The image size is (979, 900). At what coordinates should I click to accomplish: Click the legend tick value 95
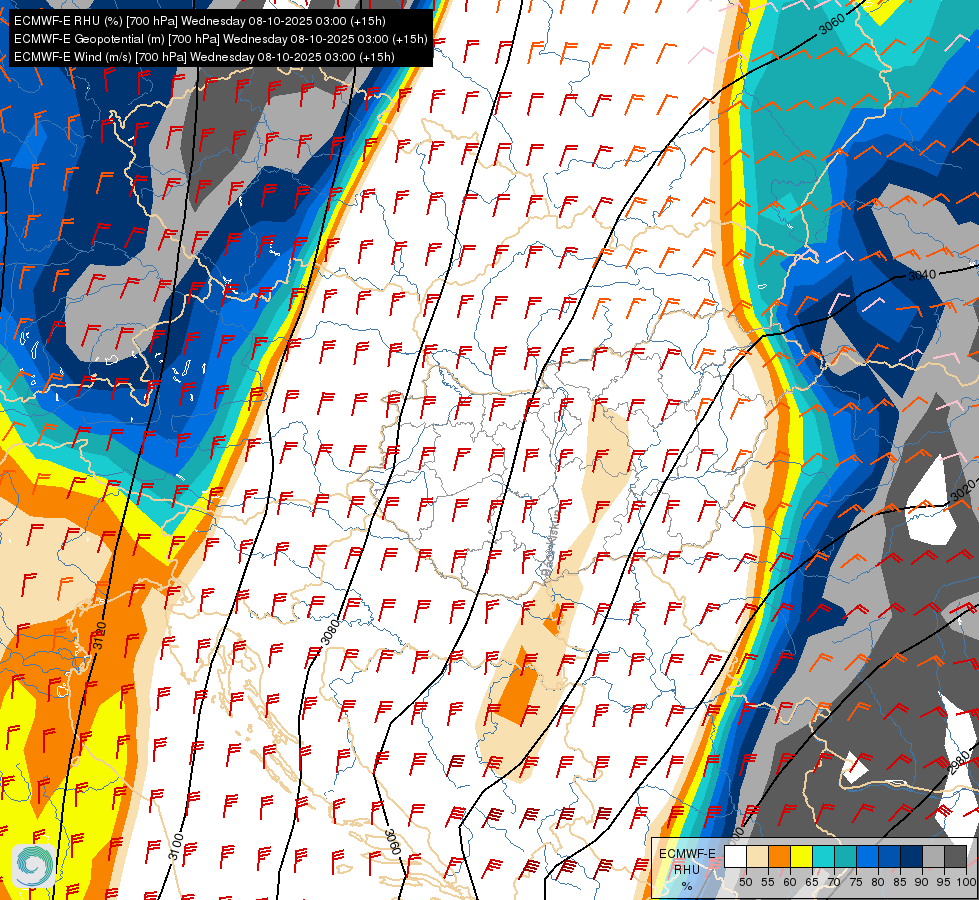[x=943, y=882]
